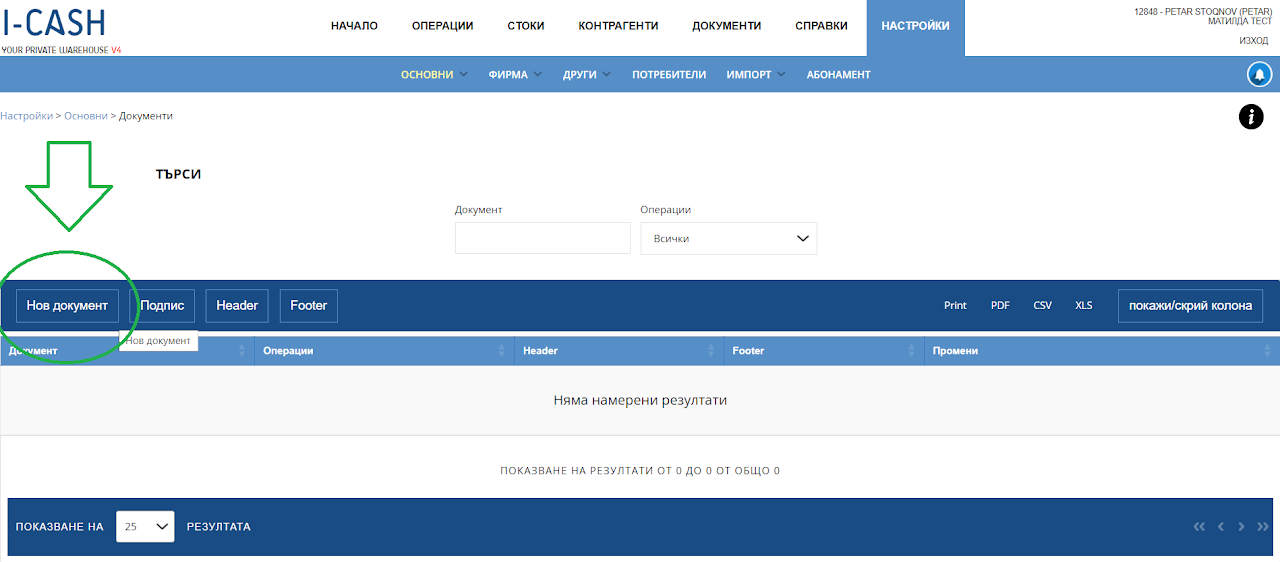Jump to last results page
Viewport: 1280px width, 562px height.
(x=1262, y=527)
